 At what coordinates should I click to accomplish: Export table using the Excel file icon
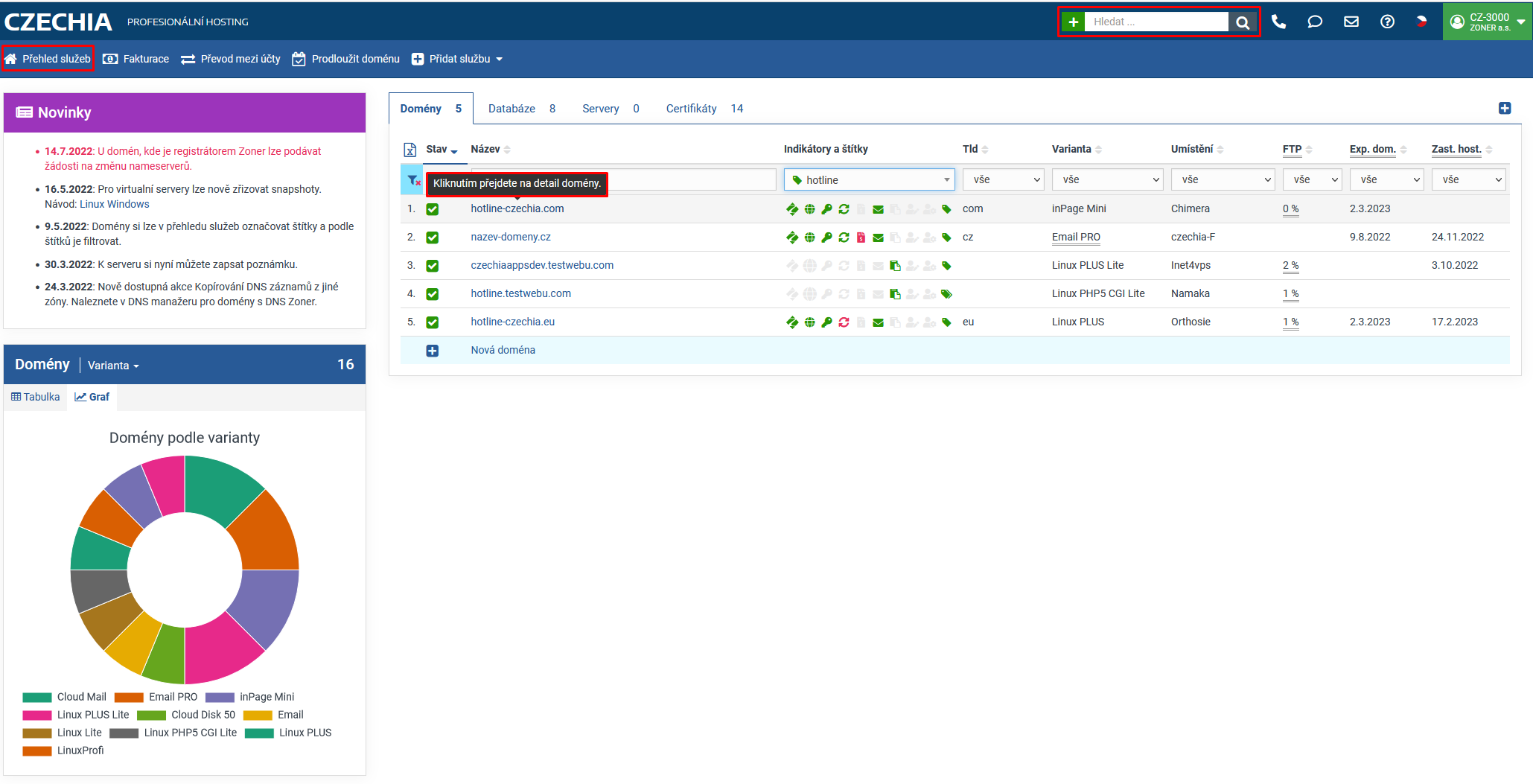click(409, 150)
